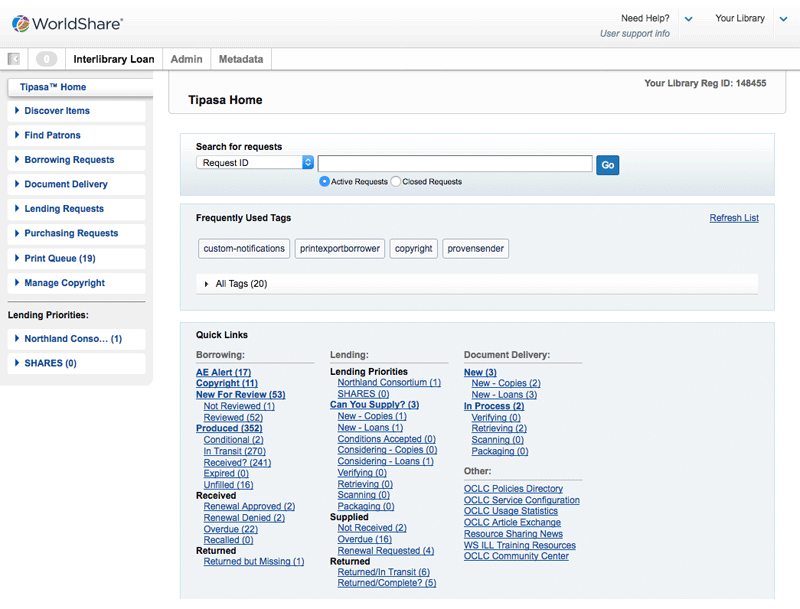Click the Refresh List link
The width and height of the screenshot is (800, 609).
tap(733, 218)
